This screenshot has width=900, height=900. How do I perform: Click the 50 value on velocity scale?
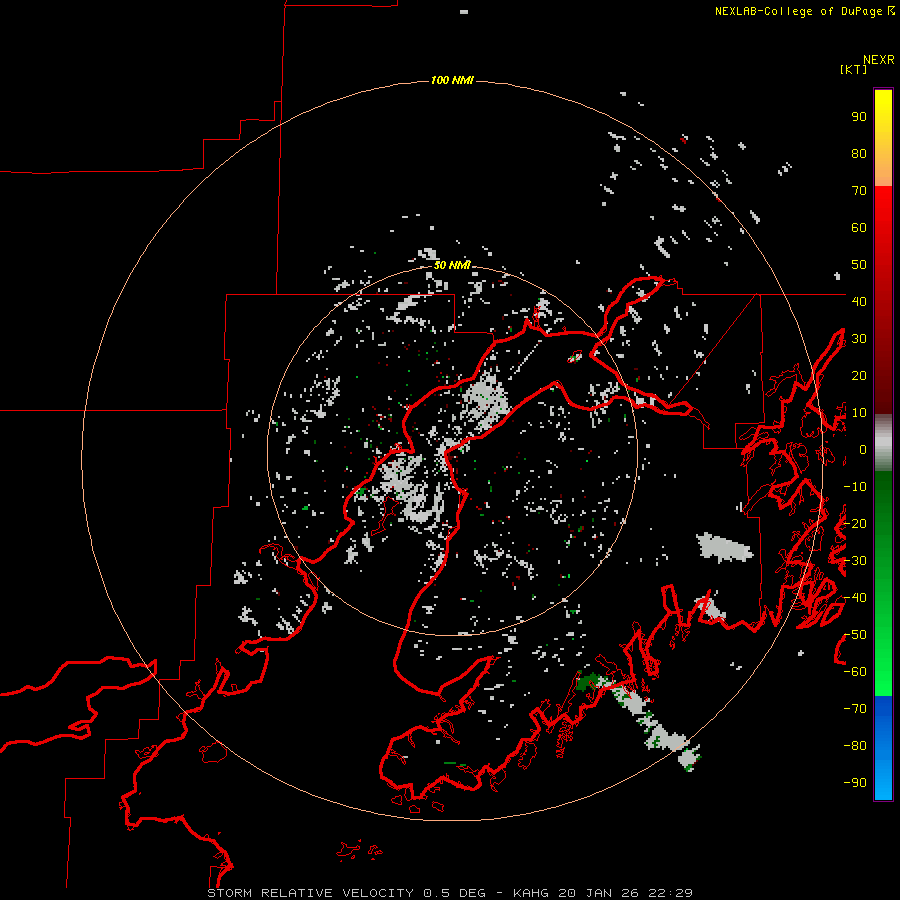tap(859, 265)
